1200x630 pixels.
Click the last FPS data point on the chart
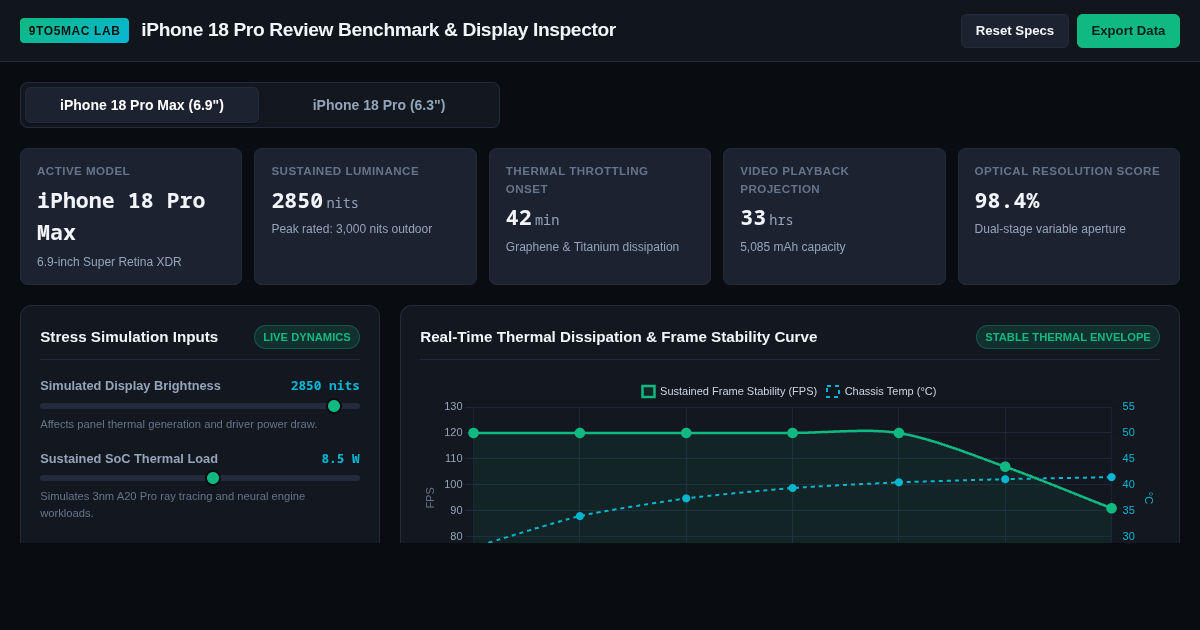pos(1111,508)
